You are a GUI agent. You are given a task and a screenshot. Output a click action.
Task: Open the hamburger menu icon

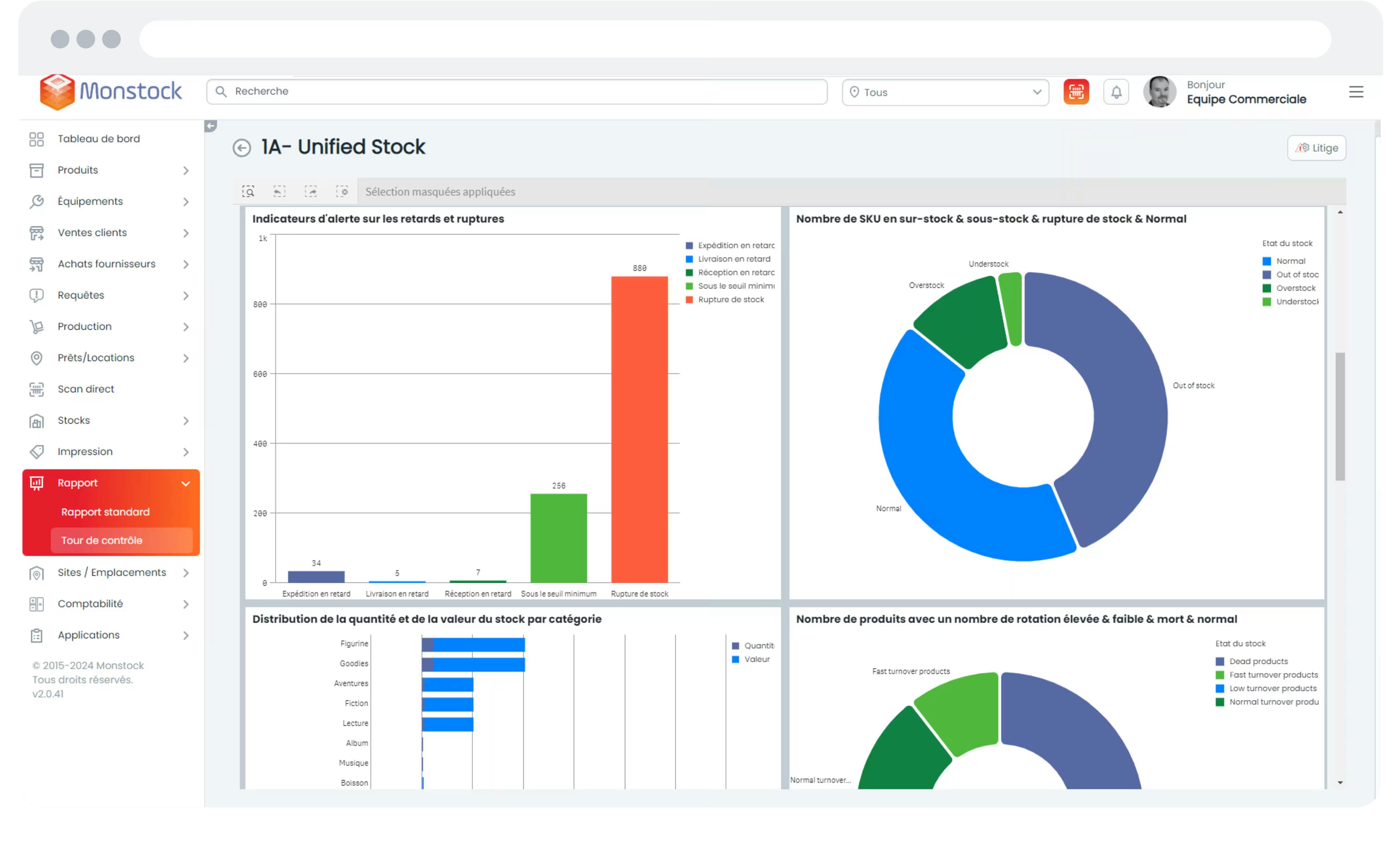tap(1356, 92)
